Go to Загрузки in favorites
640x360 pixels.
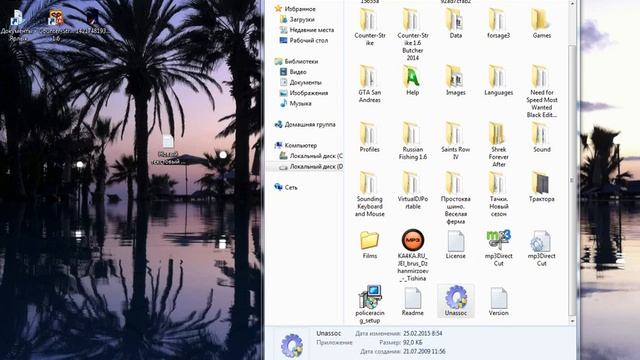click(302, 19)
